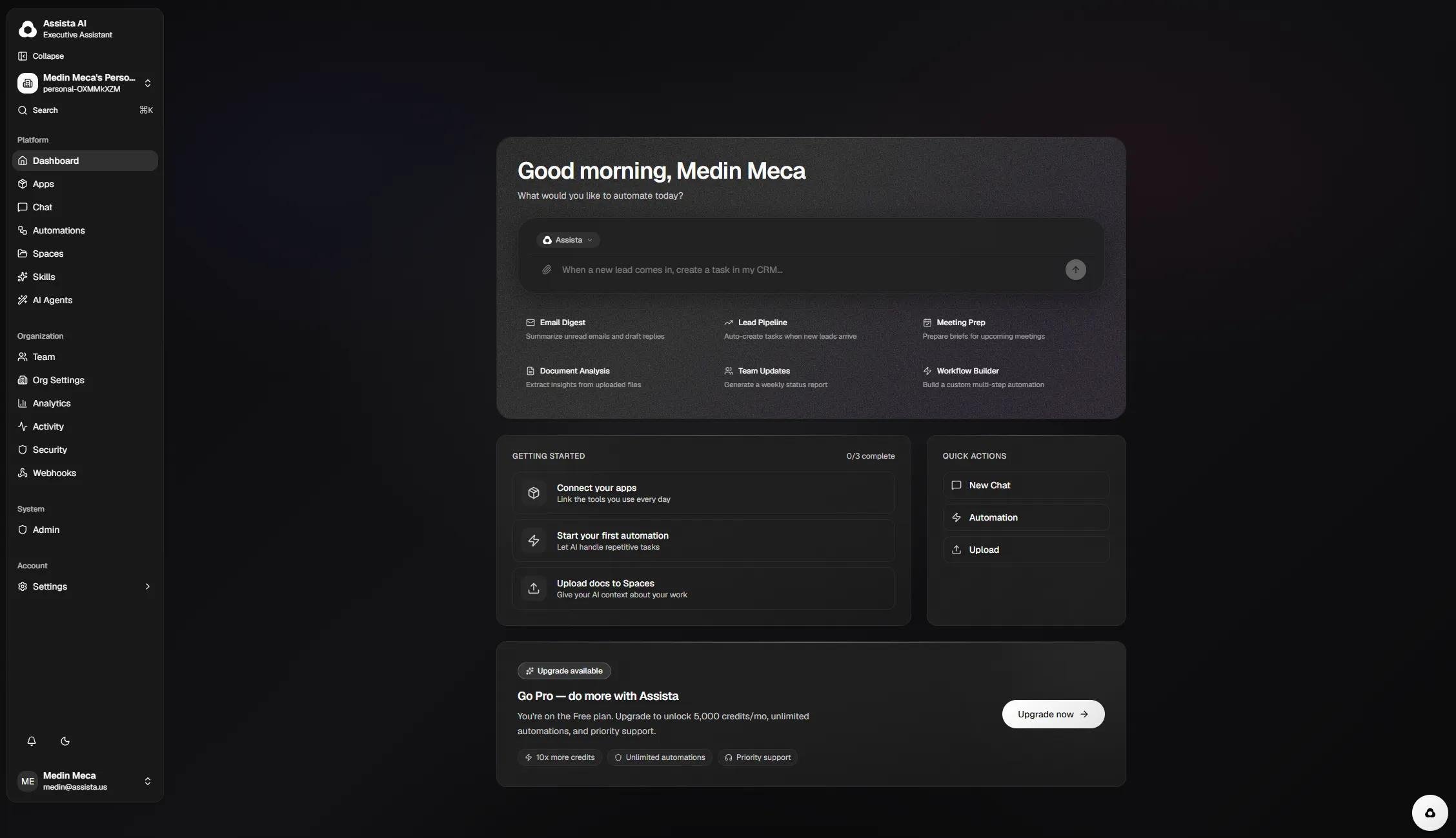Click the Activity pulse icon

coord(23,426)
